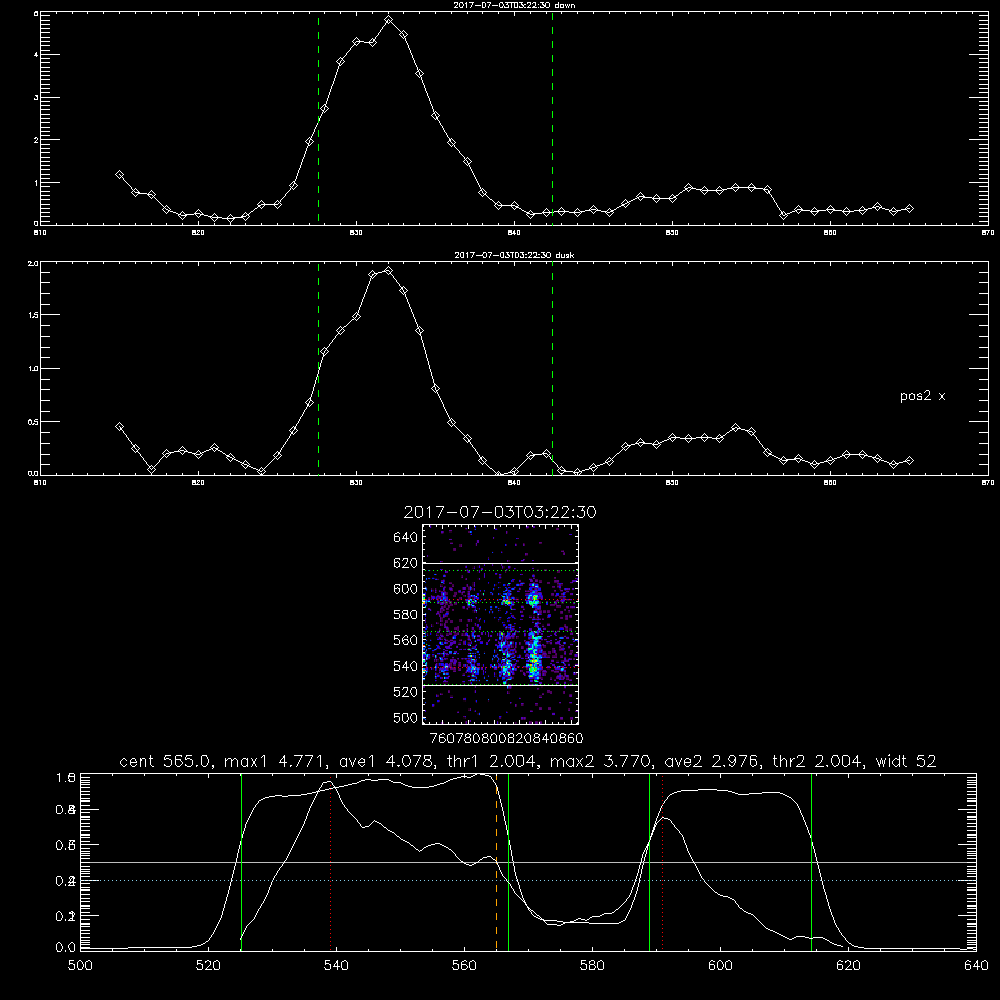1000x1000 pixels.
Task: Click the '2017-07-03T03:22:30 dawn' plot title
Action: coord(514,5)
